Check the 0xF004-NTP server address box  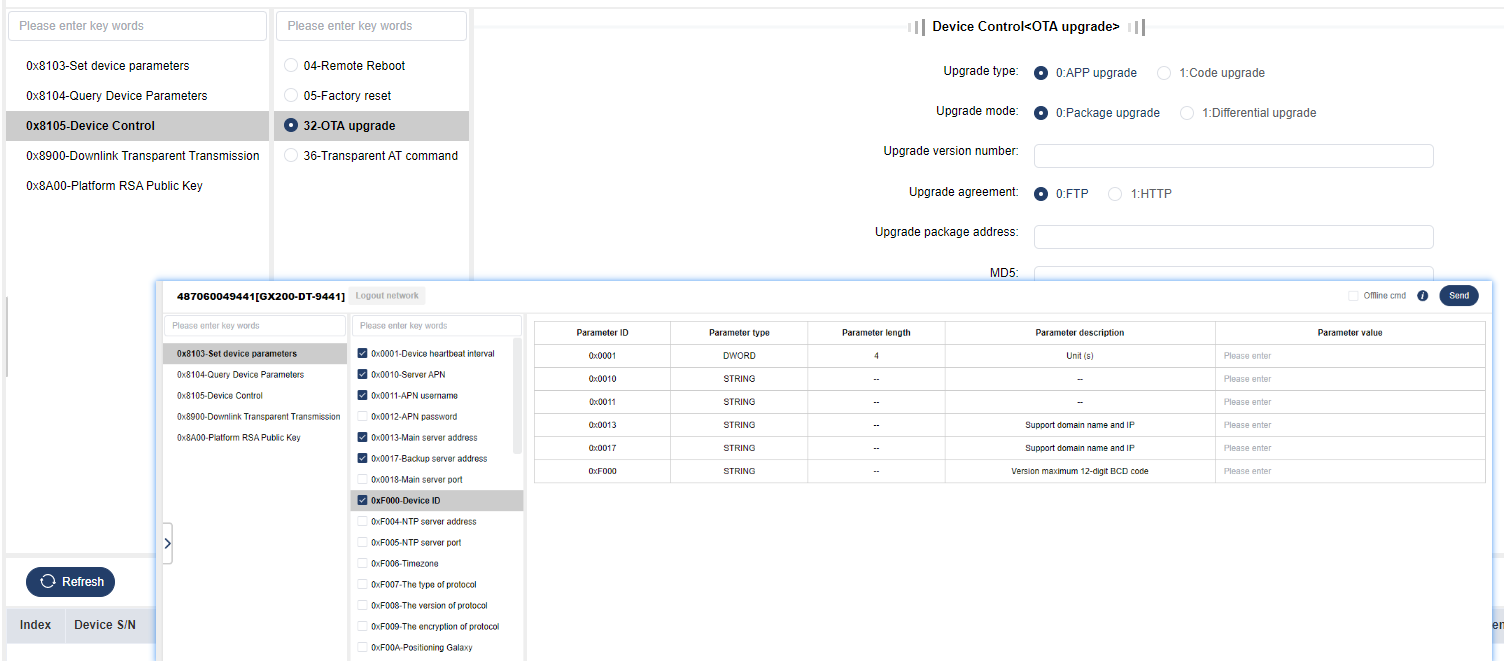tap(363, 522)
